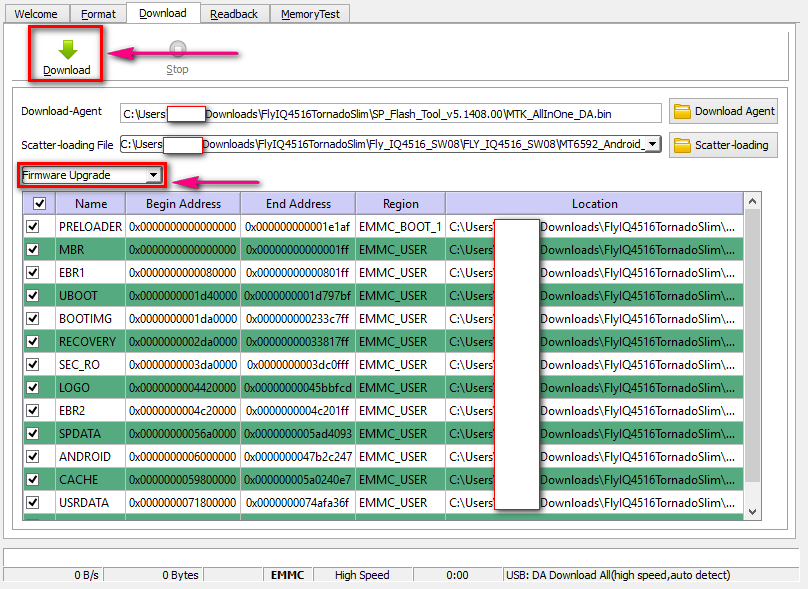The height and width of the screenshot is (589, 808).
Task: Toggle the RECOVERY partition checkbox
Action: (33, 342)
